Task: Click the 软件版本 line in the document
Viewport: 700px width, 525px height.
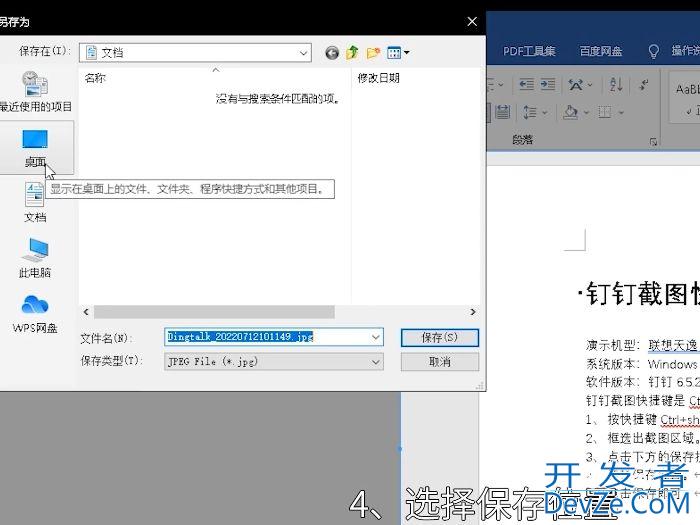Action: tap(642, 382)
